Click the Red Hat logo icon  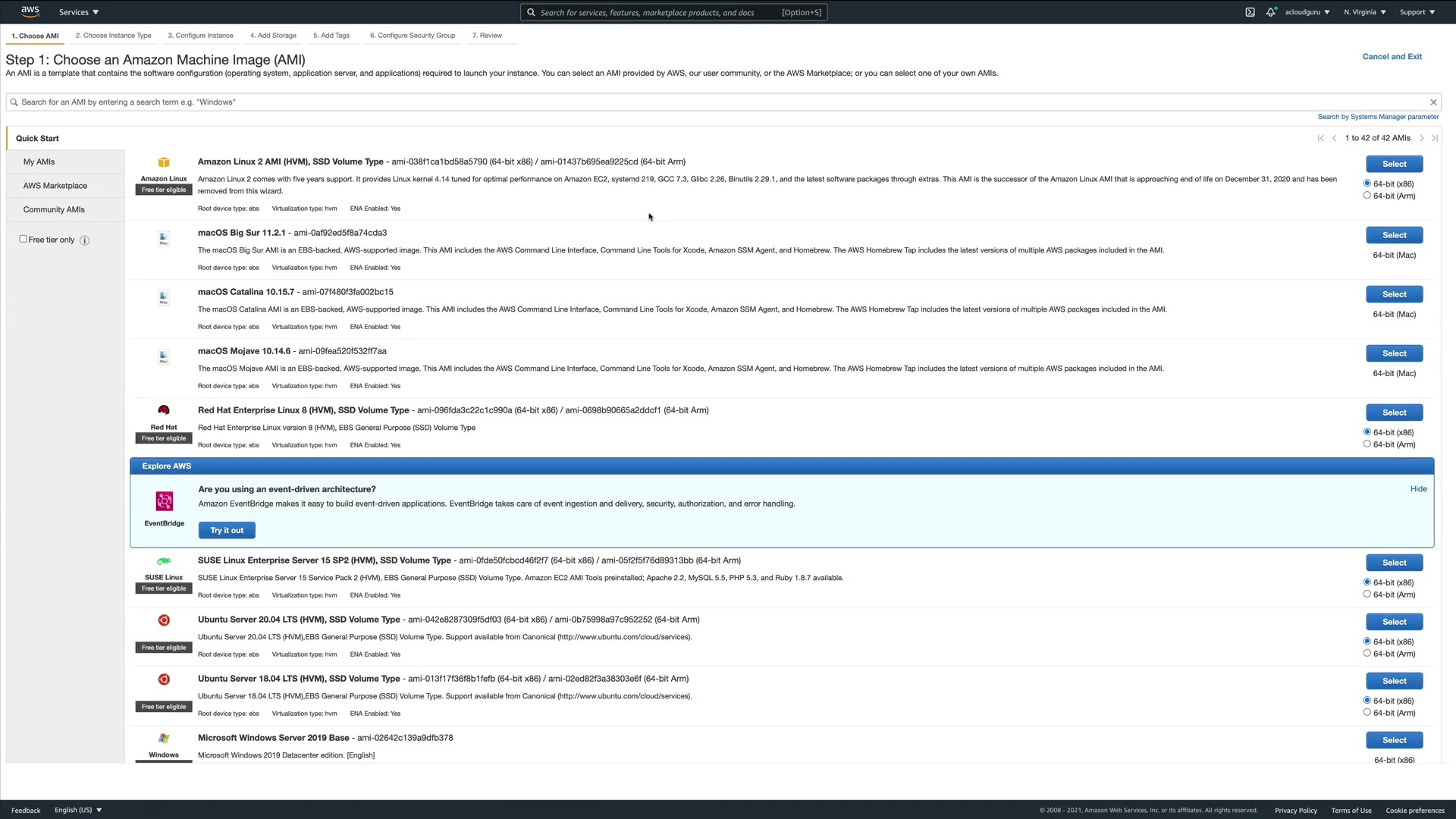pos(164,410)
